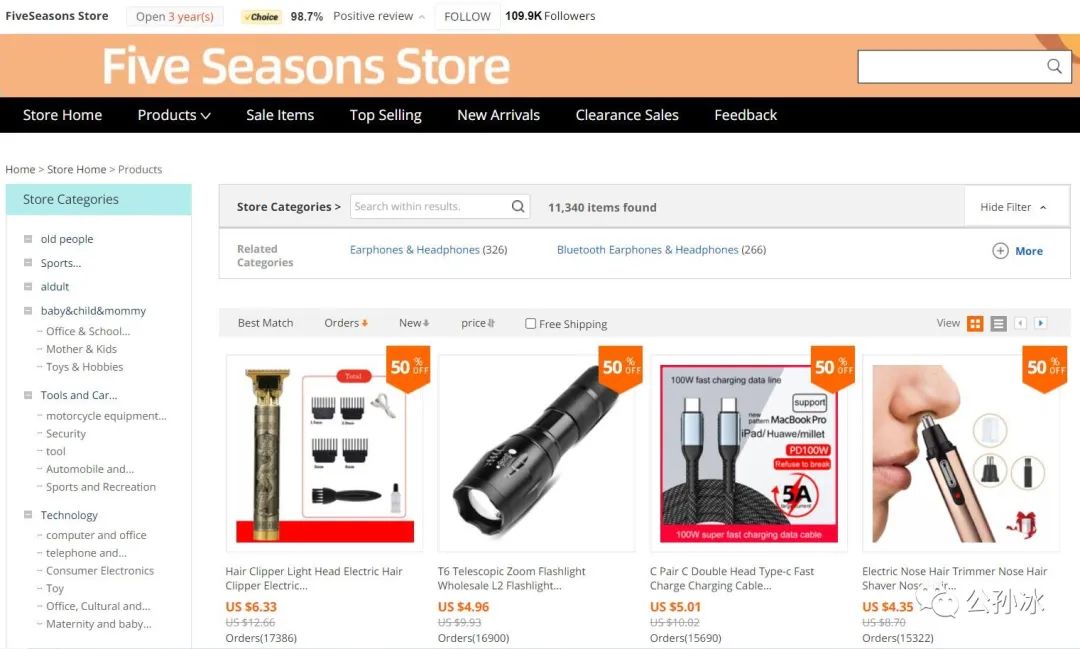Go to previous page arrow icon
The width and height of the screenshot is (1080, 649).
[1021, 323]
